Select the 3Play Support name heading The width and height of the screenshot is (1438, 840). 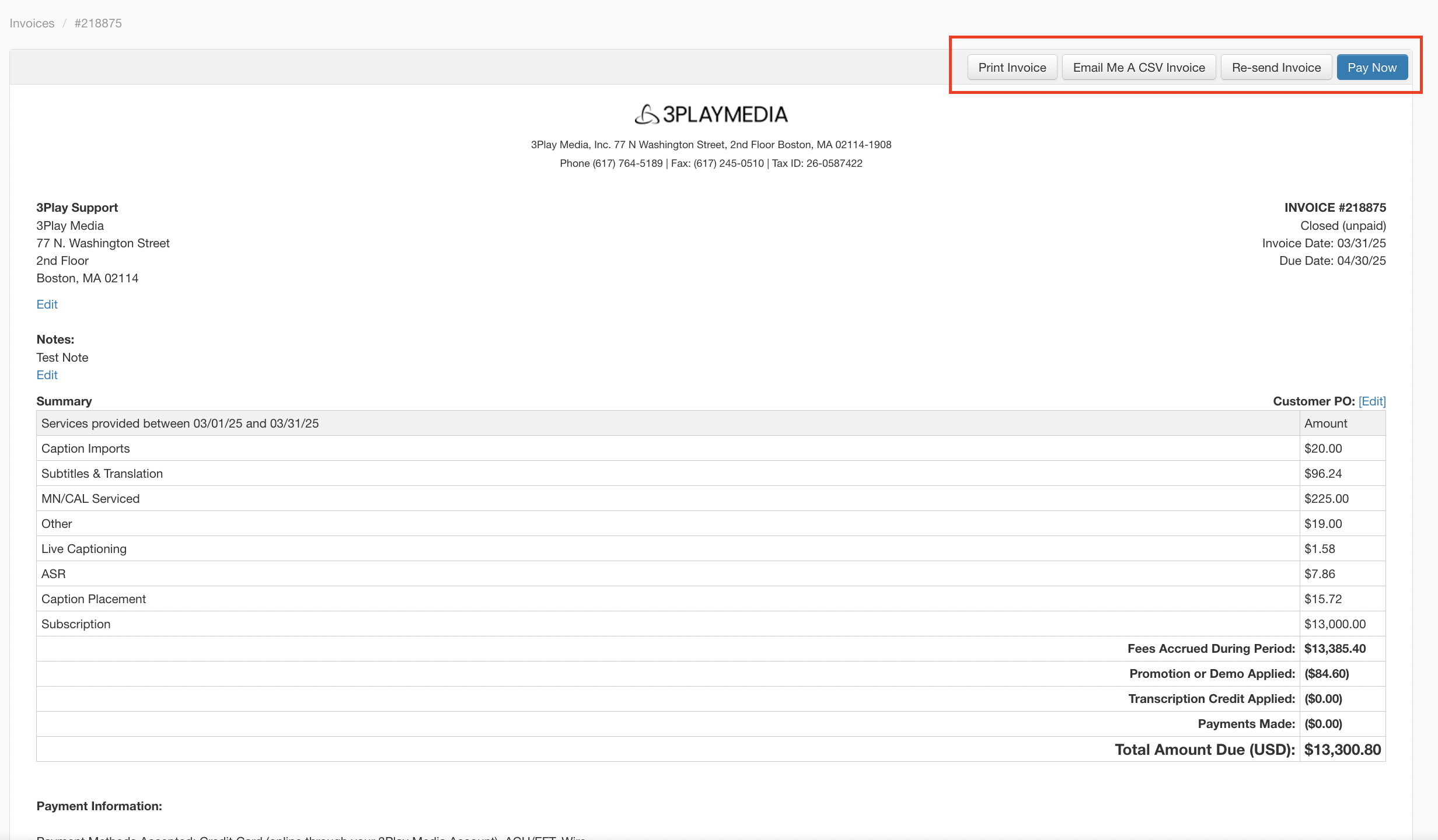point(77,208)
